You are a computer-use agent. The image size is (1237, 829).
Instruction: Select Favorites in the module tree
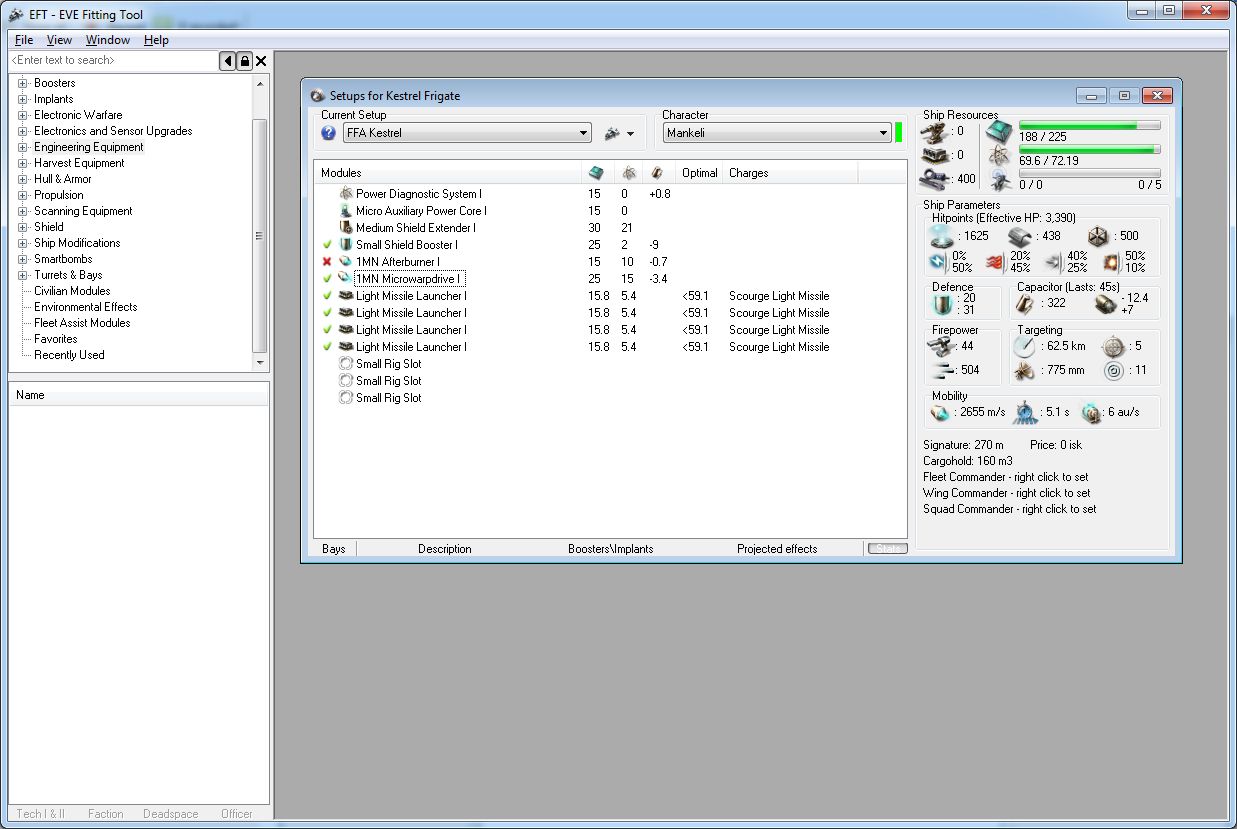point(56,339)
